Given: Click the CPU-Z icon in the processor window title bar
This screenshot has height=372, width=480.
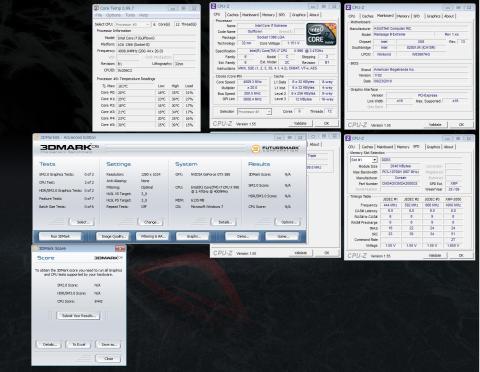Looking at the screenshot, I should (x=214, y=6).
